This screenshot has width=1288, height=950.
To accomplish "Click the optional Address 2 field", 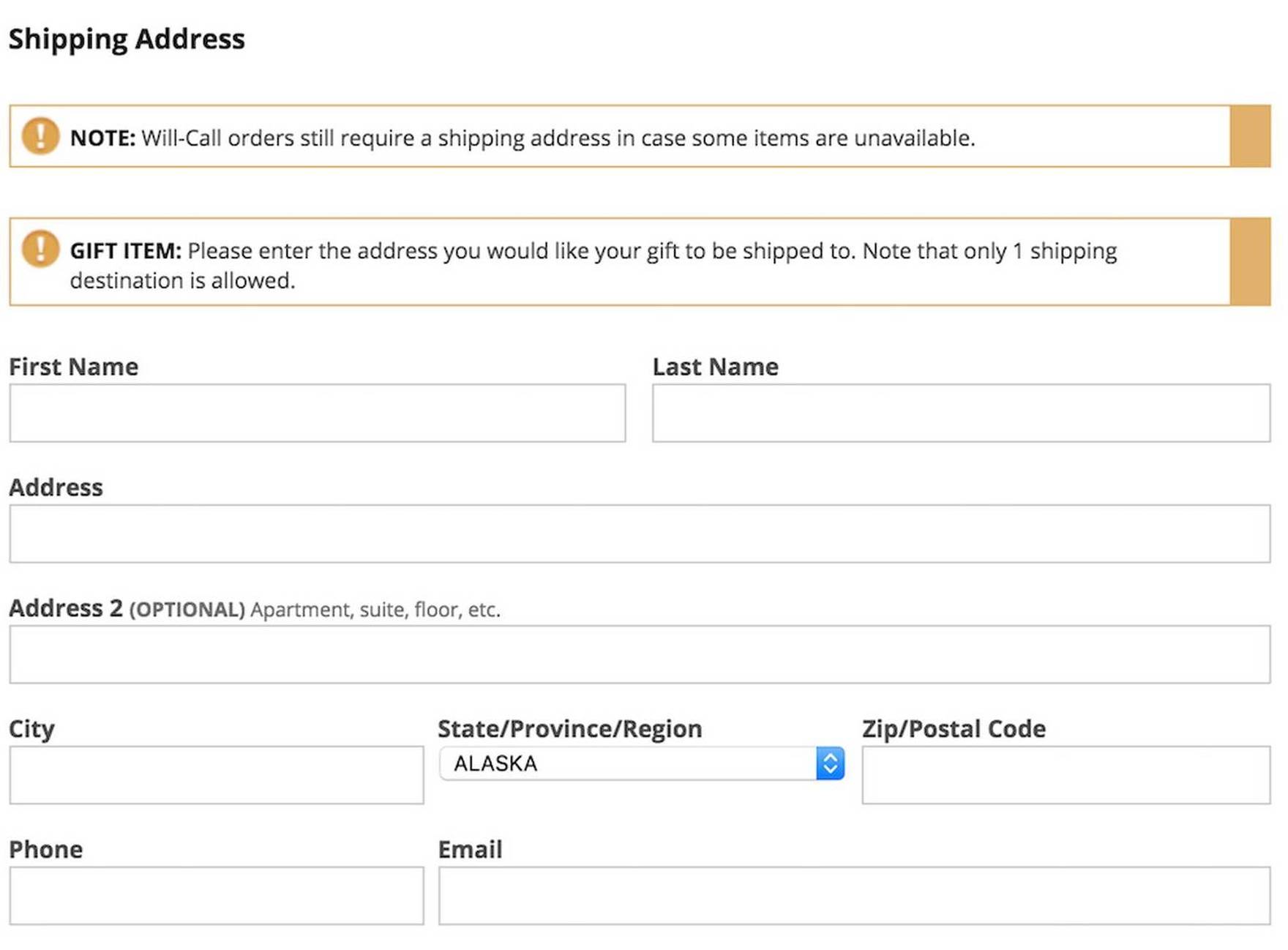I will point(637,654).
